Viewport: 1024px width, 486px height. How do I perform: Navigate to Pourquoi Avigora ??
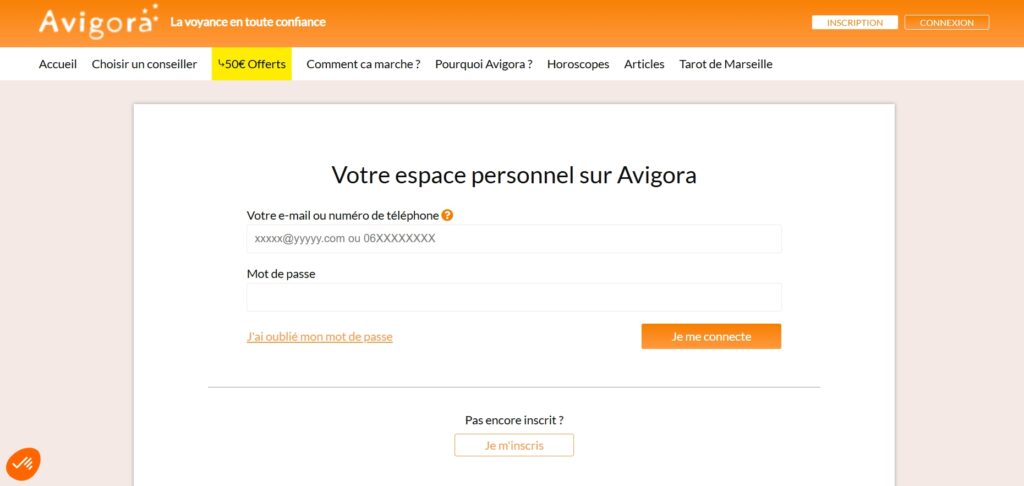483,64
